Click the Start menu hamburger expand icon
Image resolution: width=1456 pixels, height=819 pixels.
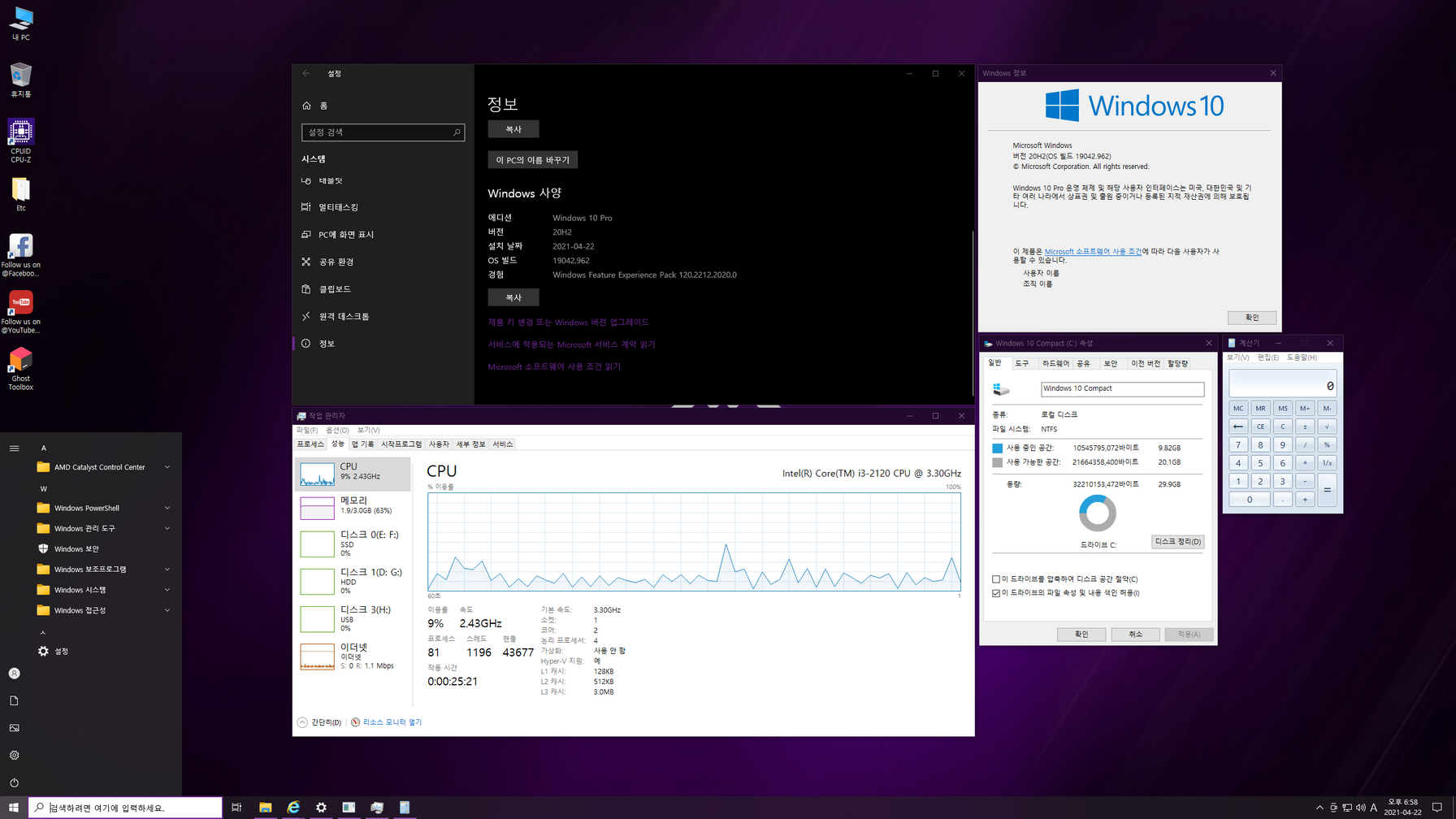(x=14, y=448)
